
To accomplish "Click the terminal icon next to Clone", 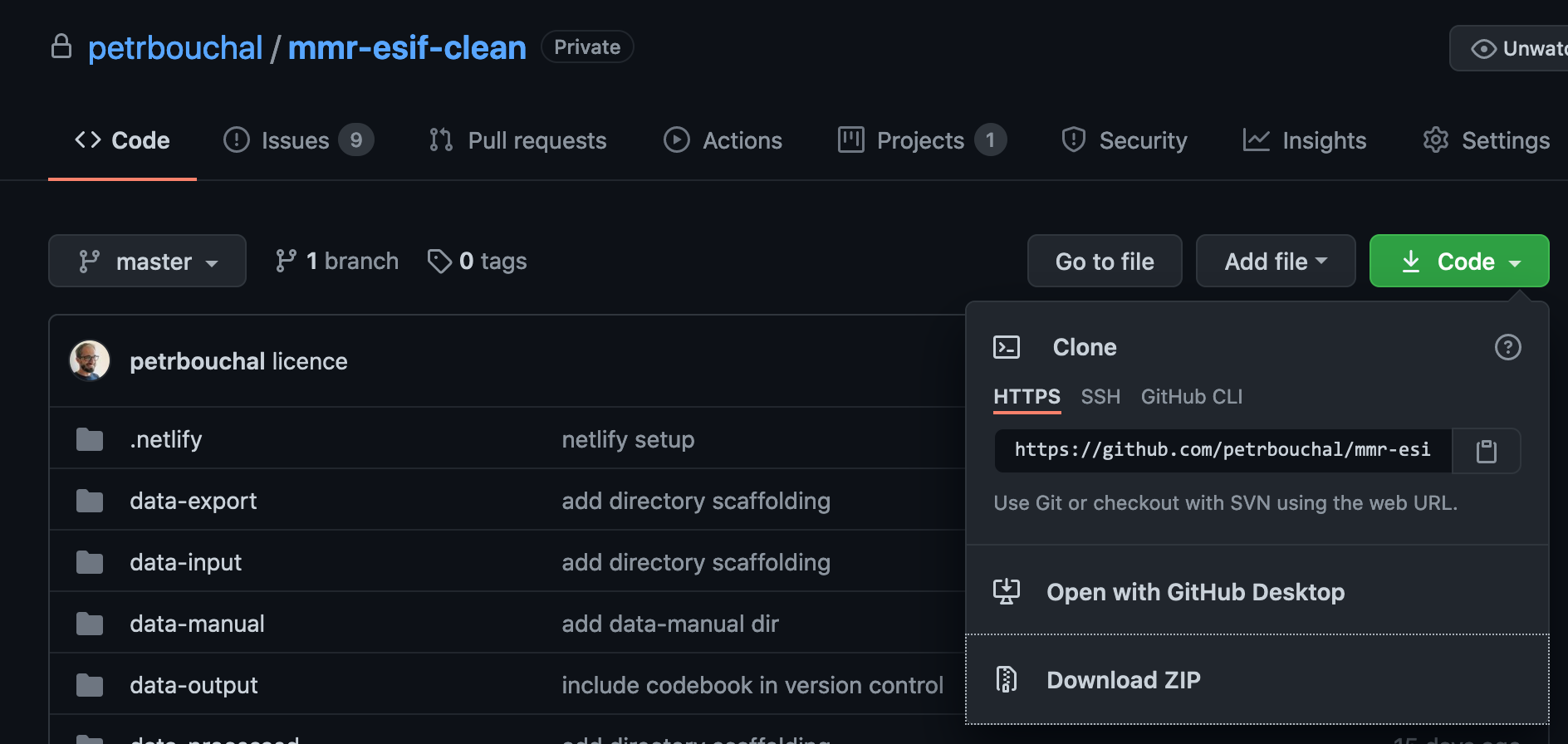I will coord(1007,347).
